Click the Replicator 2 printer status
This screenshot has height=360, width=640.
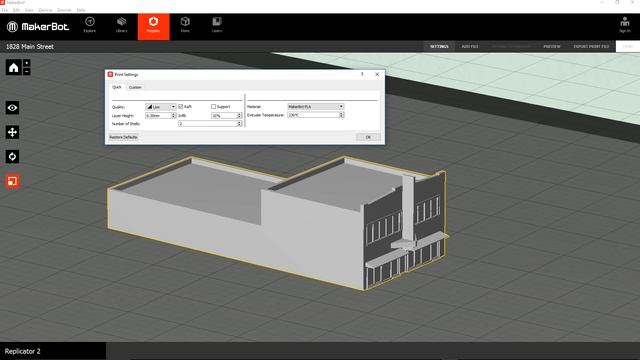23,351
